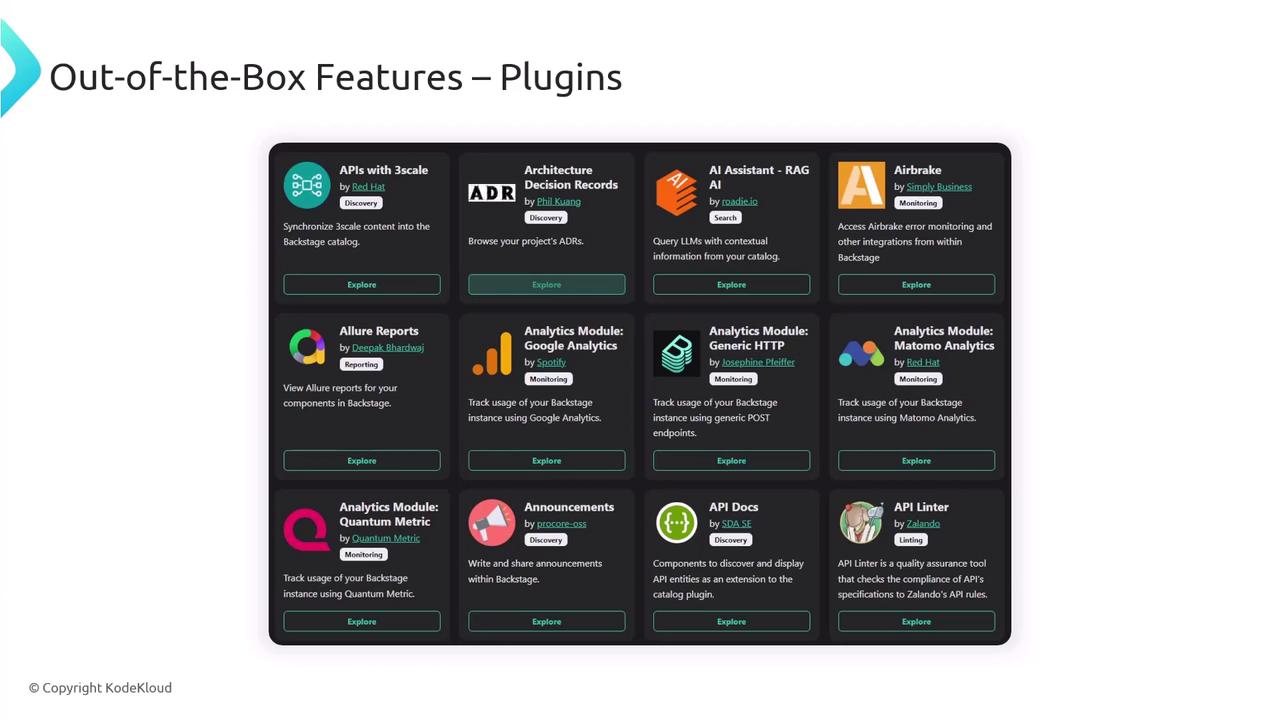Viewport: 1280px width, 720px height.
Task: Explore the Quantum Metric analytics module
Action: (362, 622)
